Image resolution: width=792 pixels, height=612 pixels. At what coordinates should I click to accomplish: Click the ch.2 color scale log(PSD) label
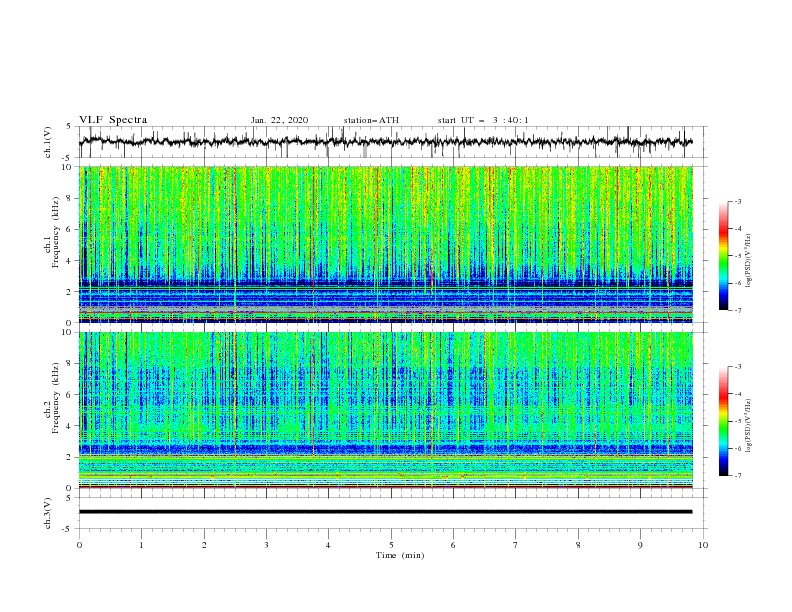tap(749, 425)
